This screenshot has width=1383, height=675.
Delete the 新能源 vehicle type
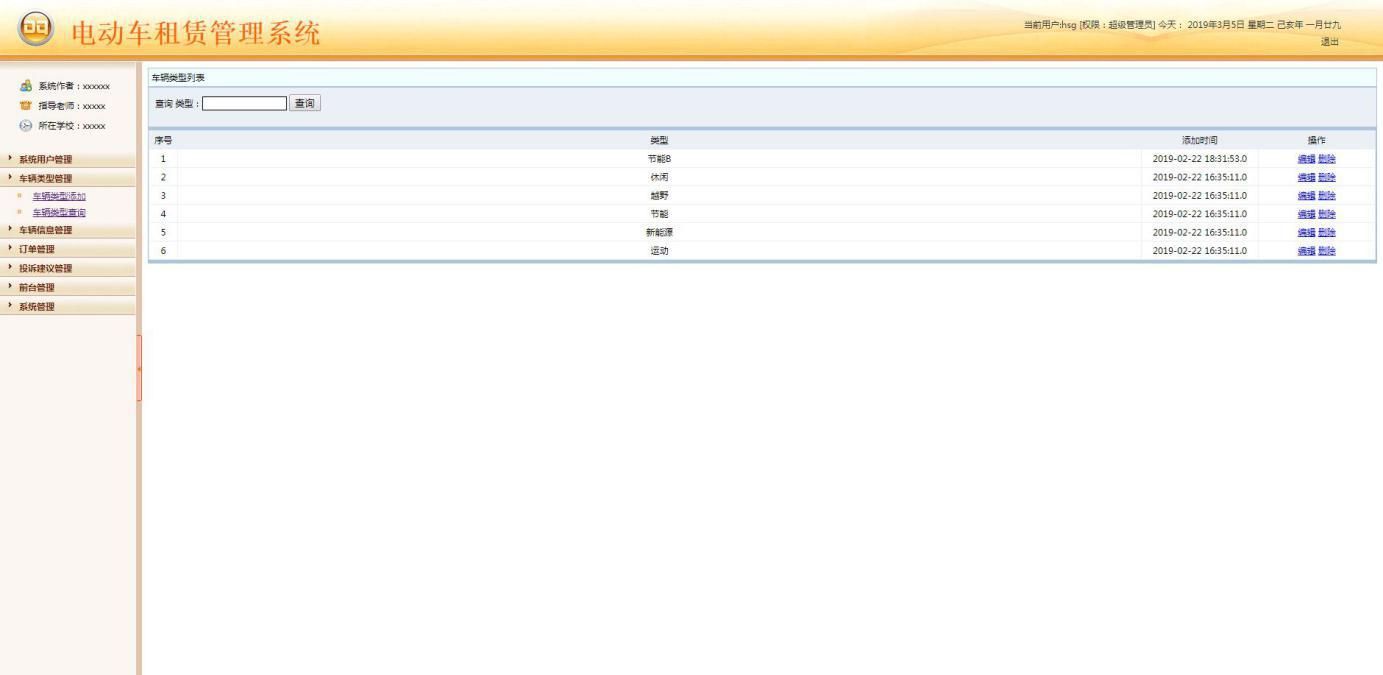tap(1327, 232)
